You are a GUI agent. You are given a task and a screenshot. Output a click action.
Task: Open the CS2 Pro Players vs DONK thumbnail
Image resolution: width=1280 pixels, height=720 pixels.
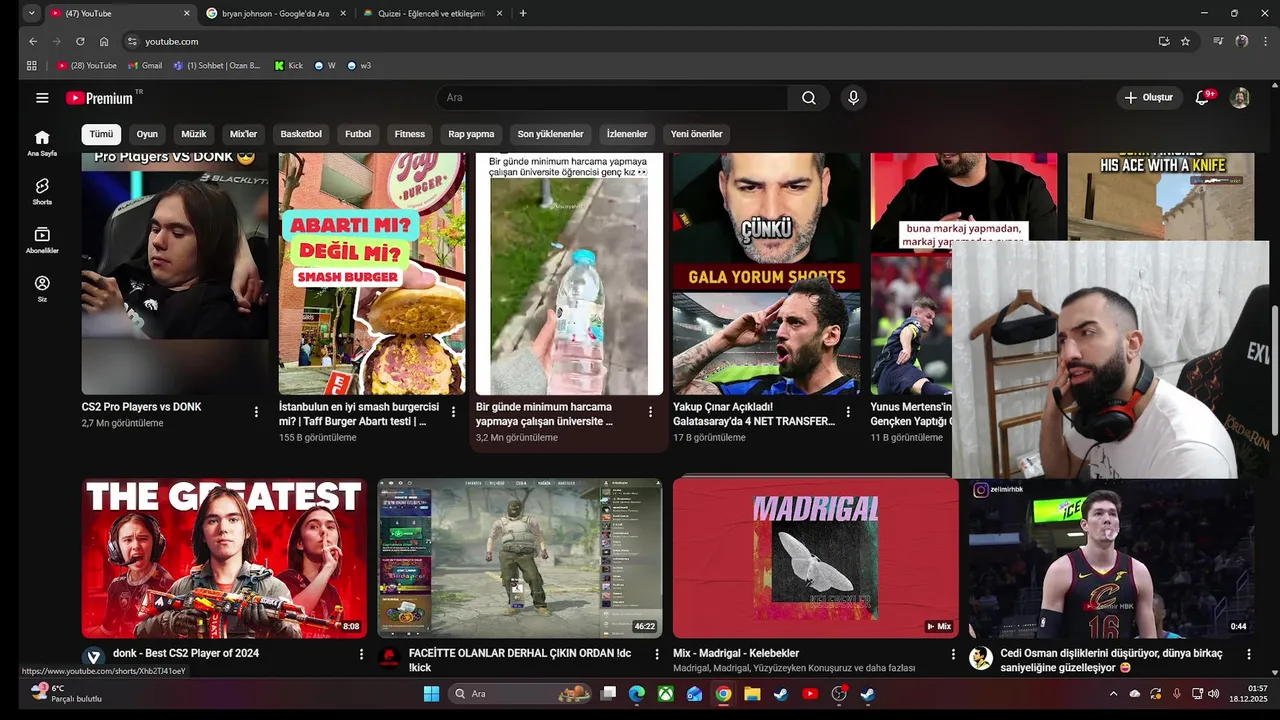(x=175, y=274)
